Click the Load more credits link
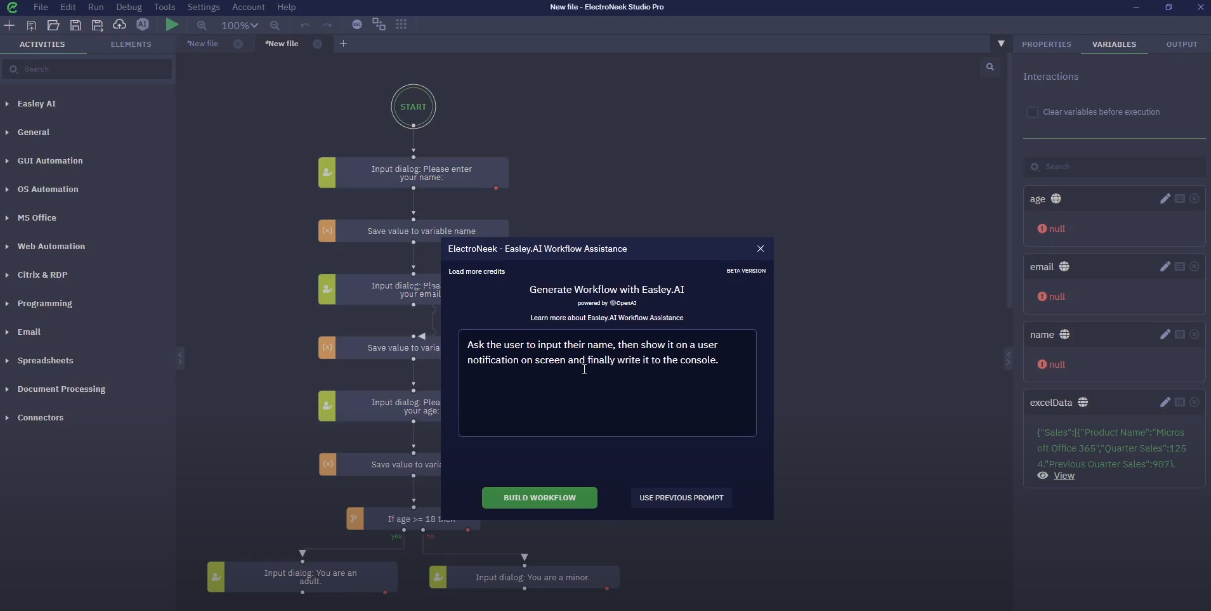Screen dimensions: 1211x611 point(477,272)
